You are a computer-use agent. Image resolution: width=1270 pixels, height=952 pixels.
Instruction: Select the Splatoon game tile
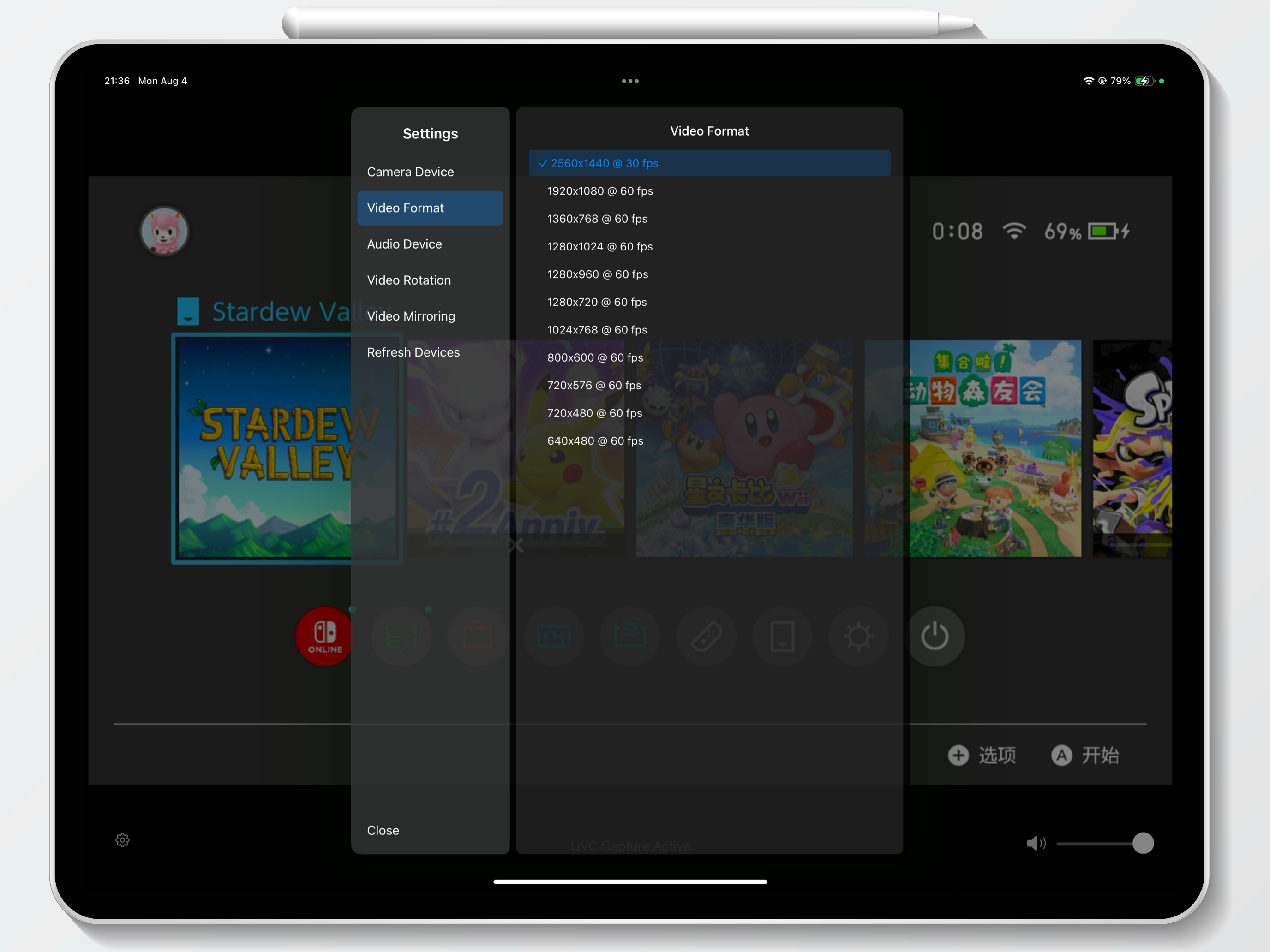[x=1132, y=449]
